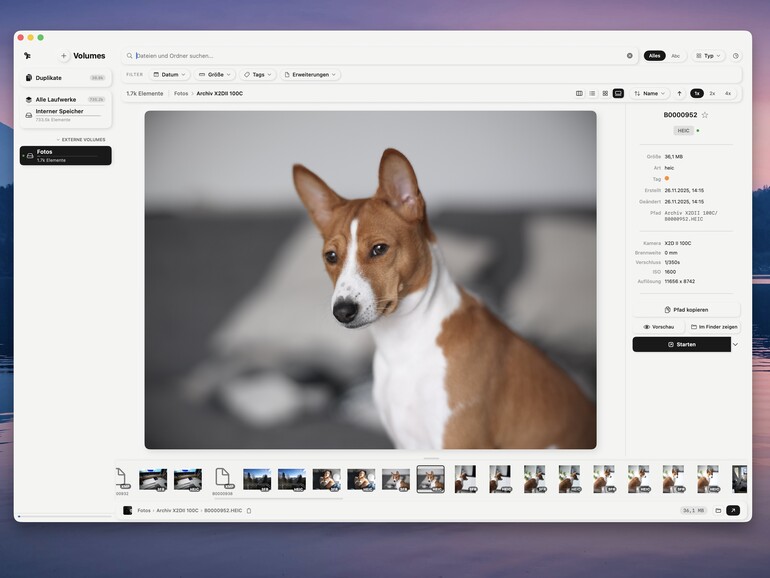The image size is (770, 578).
Task: Switch search mode to Abc
Action: 676,55
